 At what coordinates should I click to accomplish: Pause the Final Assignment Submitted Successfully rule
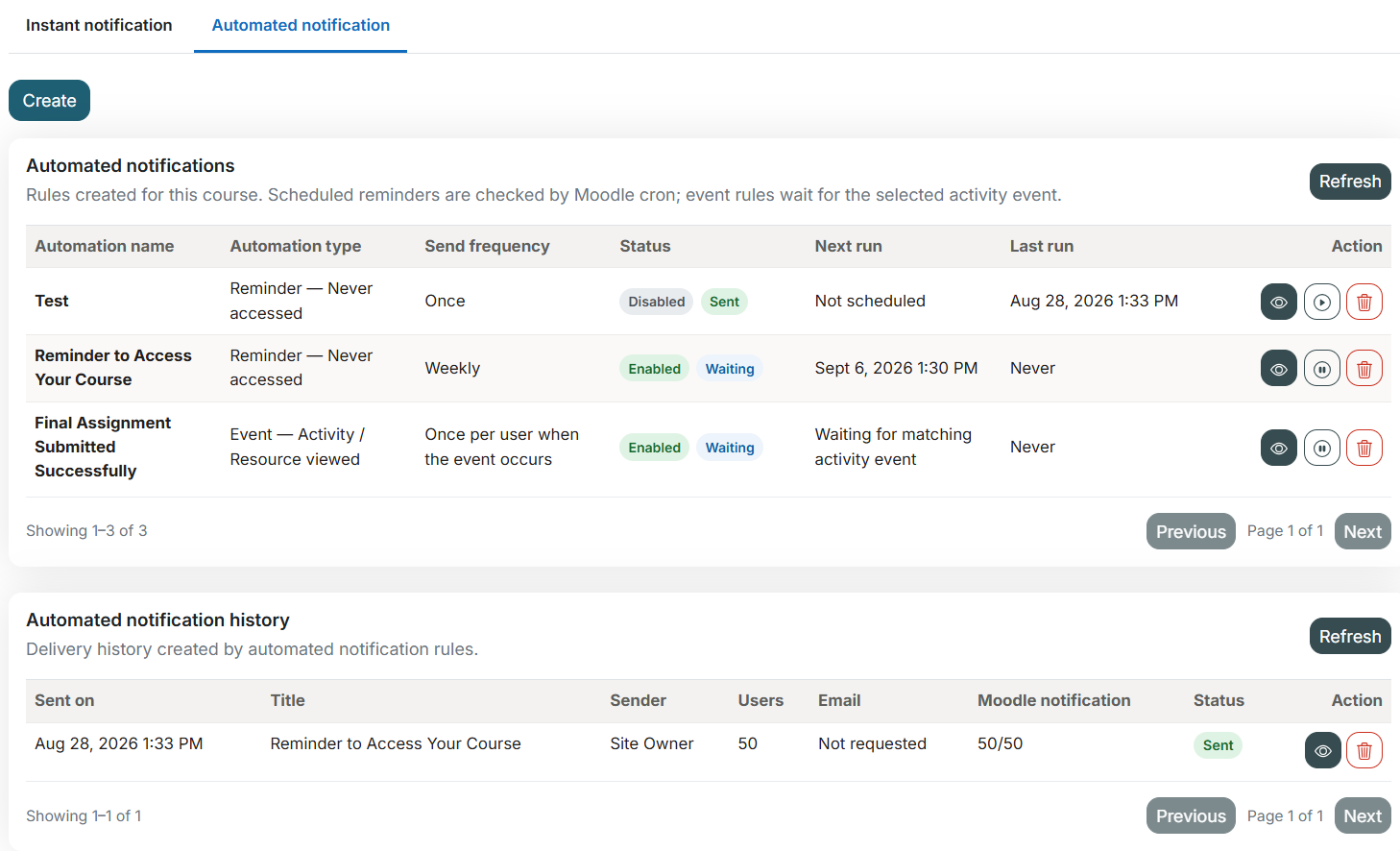tap(1321, 448)
